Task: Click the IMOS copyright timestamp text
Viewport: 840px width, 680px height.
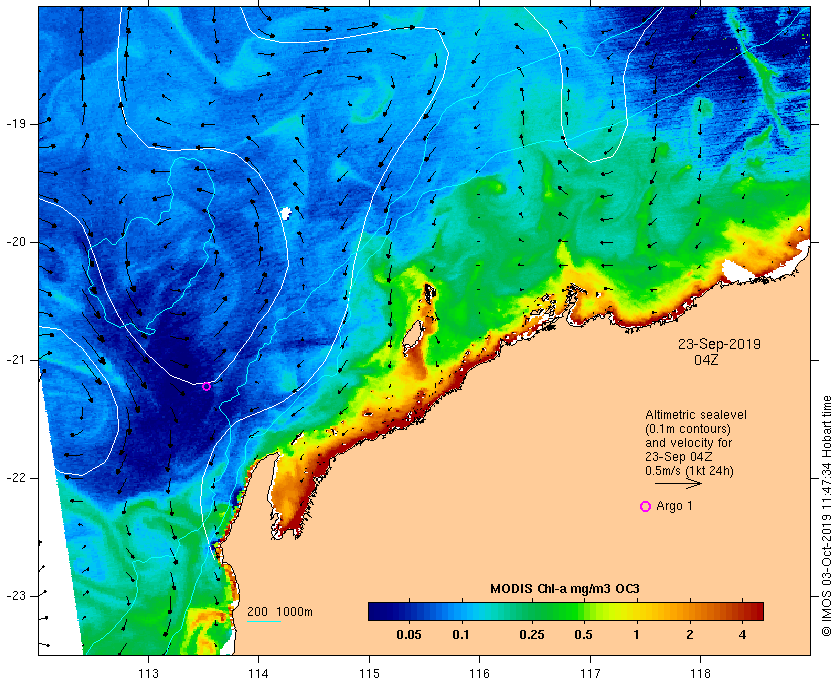Action: 826,516
